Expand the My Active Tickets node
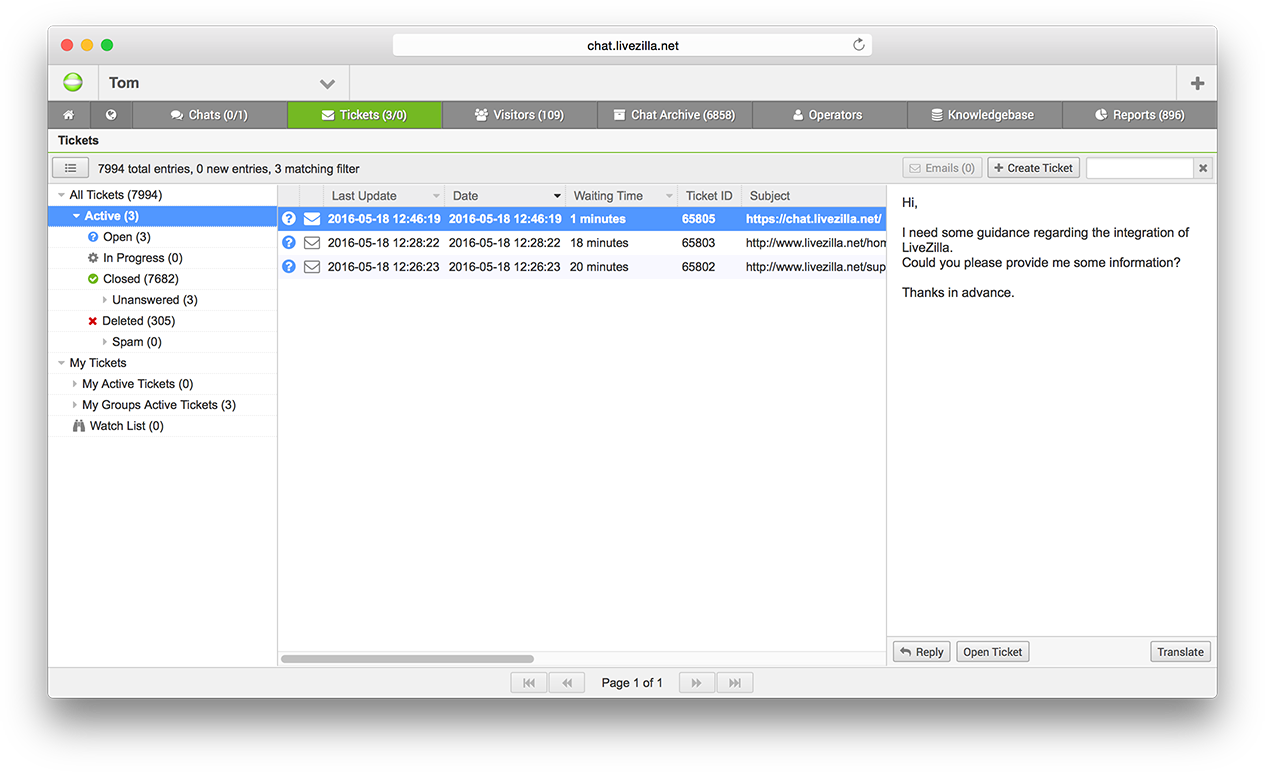The height and width of the screenshot is (772, 1265). [75, 384]
